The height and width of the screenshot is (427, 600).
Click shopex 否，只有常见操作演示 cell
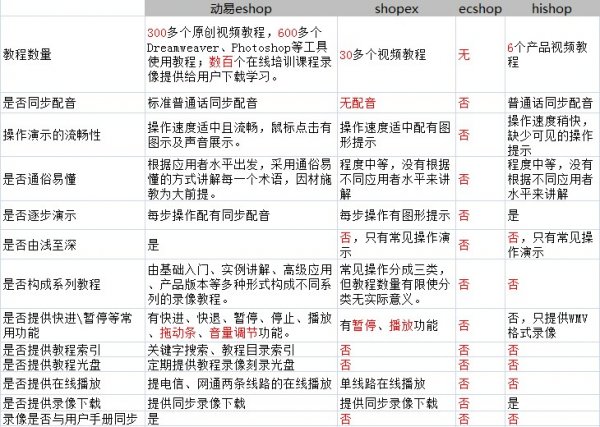[x=395, y=244]
